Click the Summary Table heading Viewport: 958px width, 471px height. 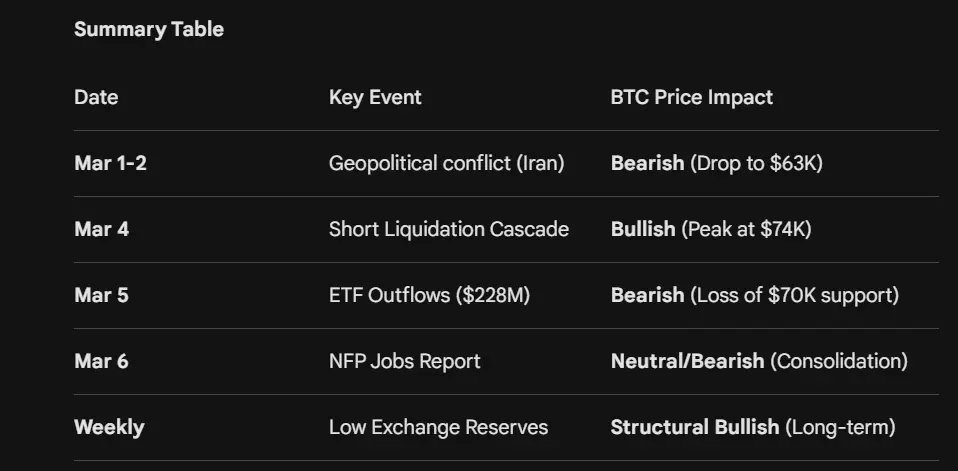(x=149, y=29)
